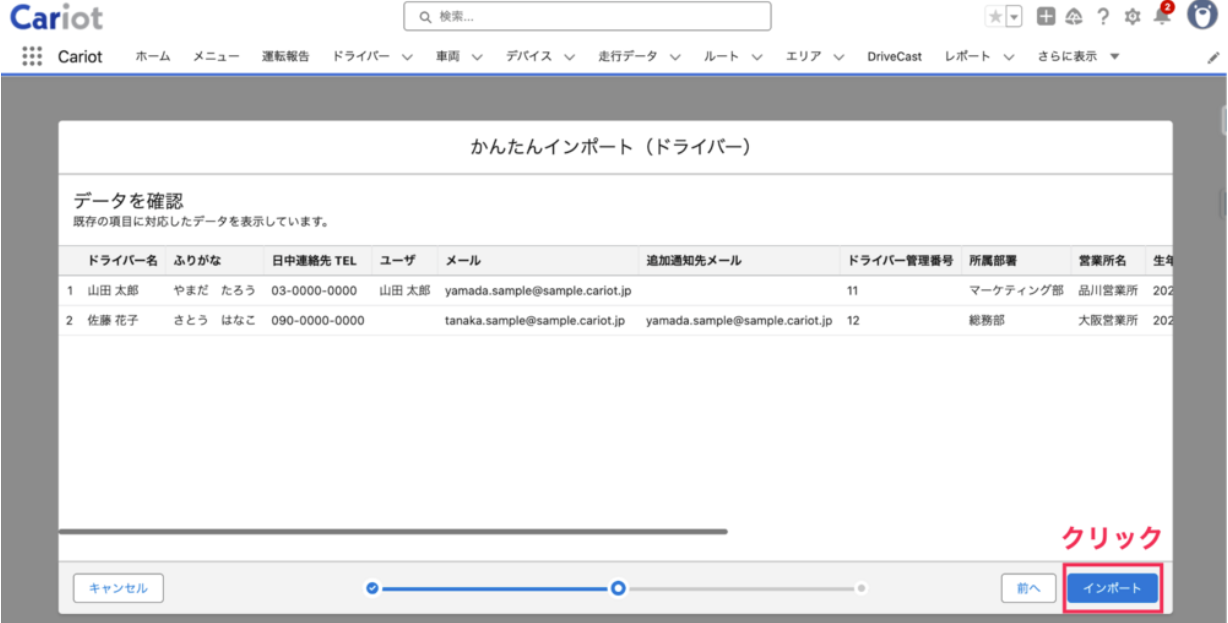This screenshot has height=623, width=1228.
Task: Open the 車両 tab
Action: pos(448,57)
